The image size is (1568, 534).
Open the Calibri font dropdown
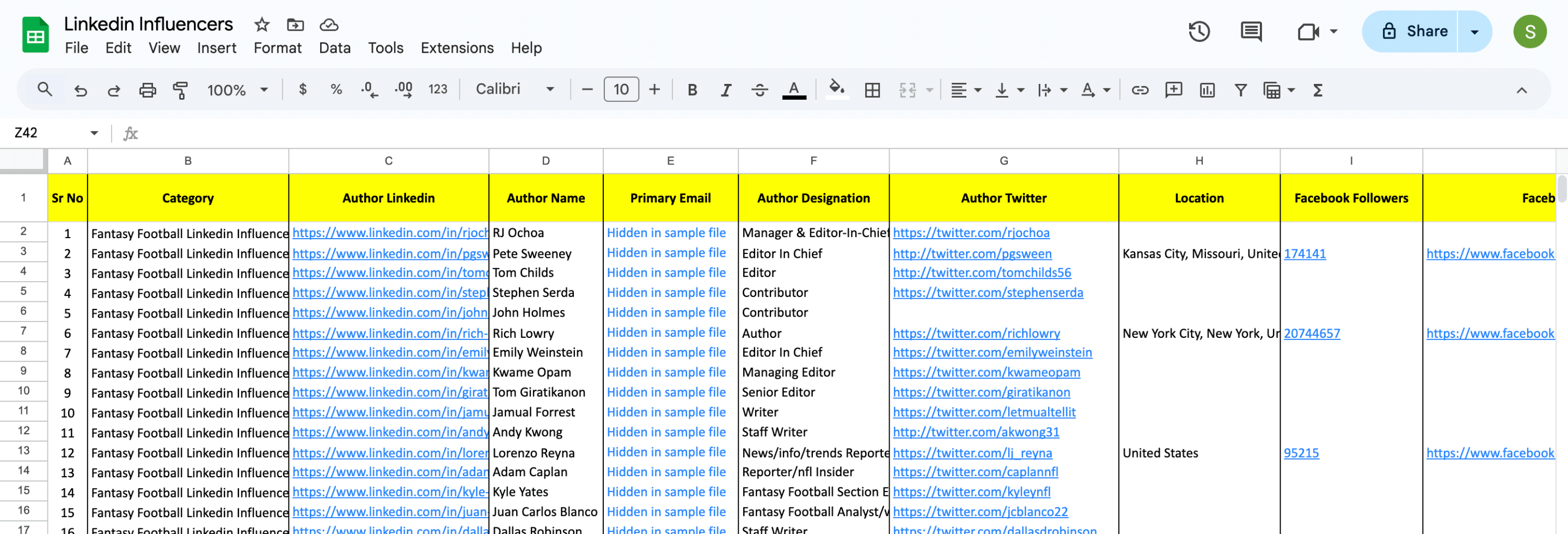515,89
